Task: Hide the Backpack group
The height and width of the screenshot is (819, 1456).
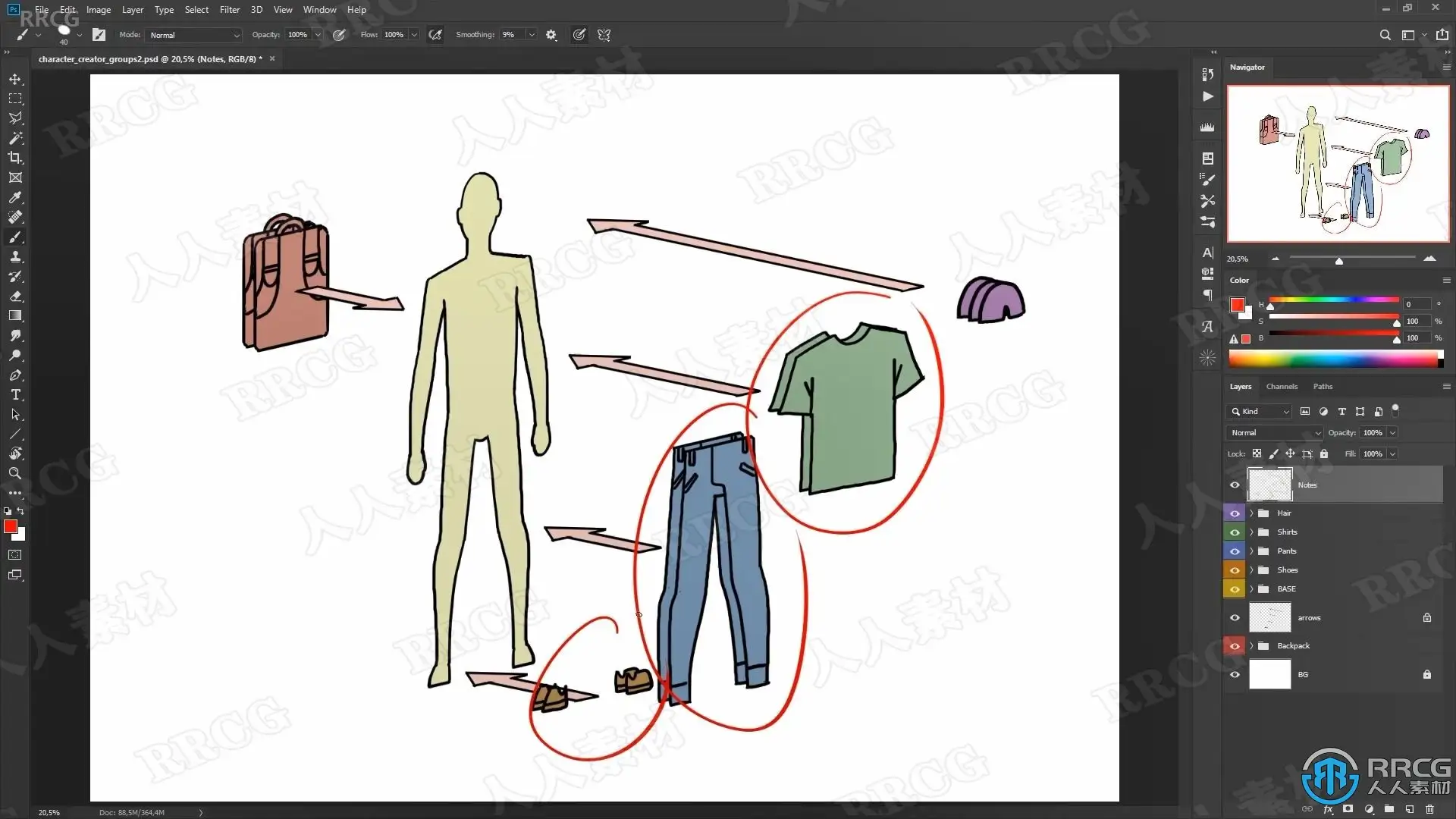Action: [x=1235, y=646]
